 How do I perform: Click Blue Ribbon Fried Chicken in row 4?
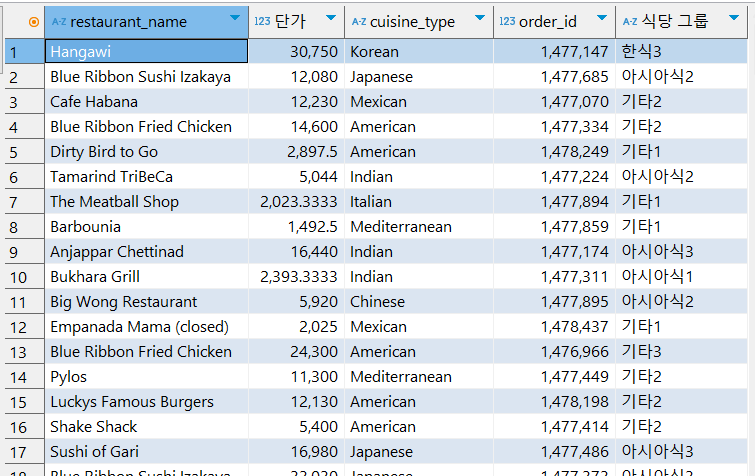(x=146, y=127)
